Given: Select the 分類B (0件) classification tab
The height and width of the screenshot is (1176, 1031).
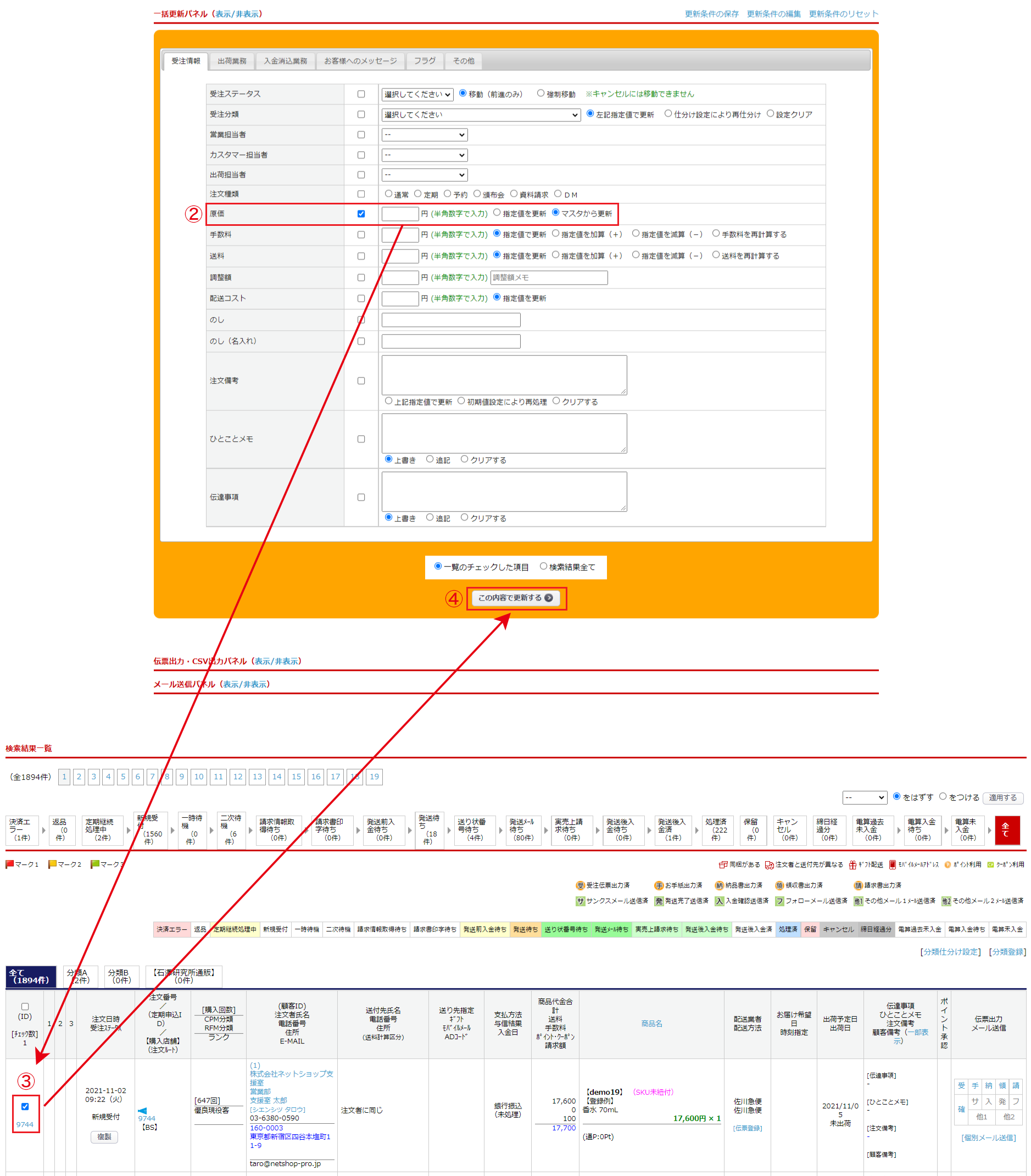Looking at the screenshot, I should [x=121, y=977].
